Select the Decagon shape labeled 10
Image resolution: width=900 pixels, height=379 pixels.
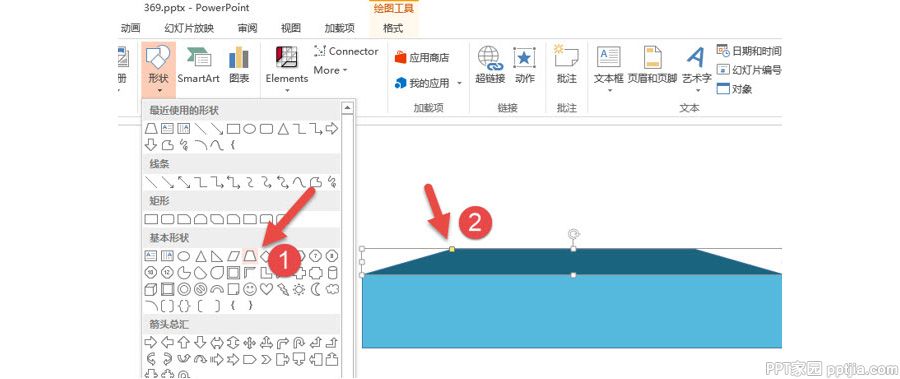(151, 272)
